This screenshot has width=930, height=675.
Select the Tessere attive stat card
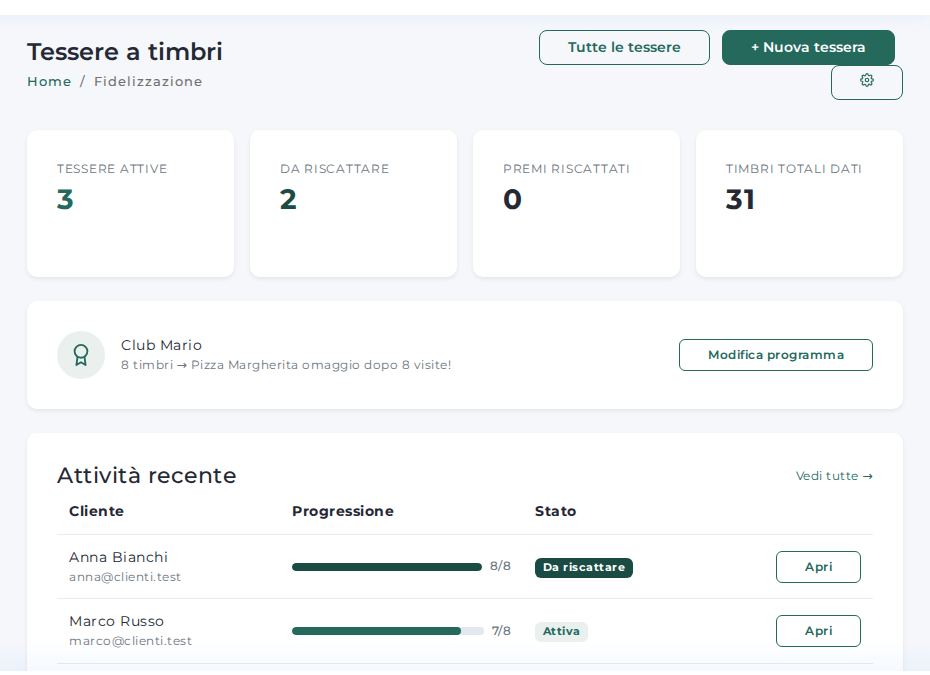[x=130, y=203]
